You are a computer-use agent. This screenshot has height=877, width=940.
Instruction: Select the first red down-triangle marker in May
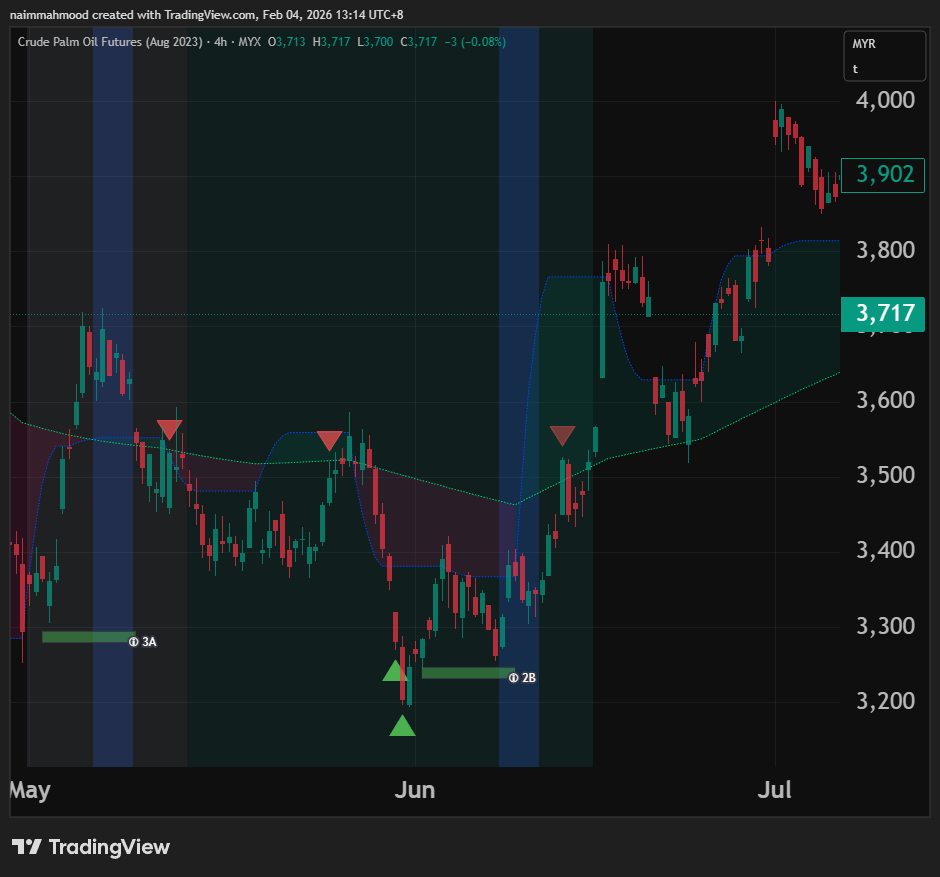click(169, 429)
